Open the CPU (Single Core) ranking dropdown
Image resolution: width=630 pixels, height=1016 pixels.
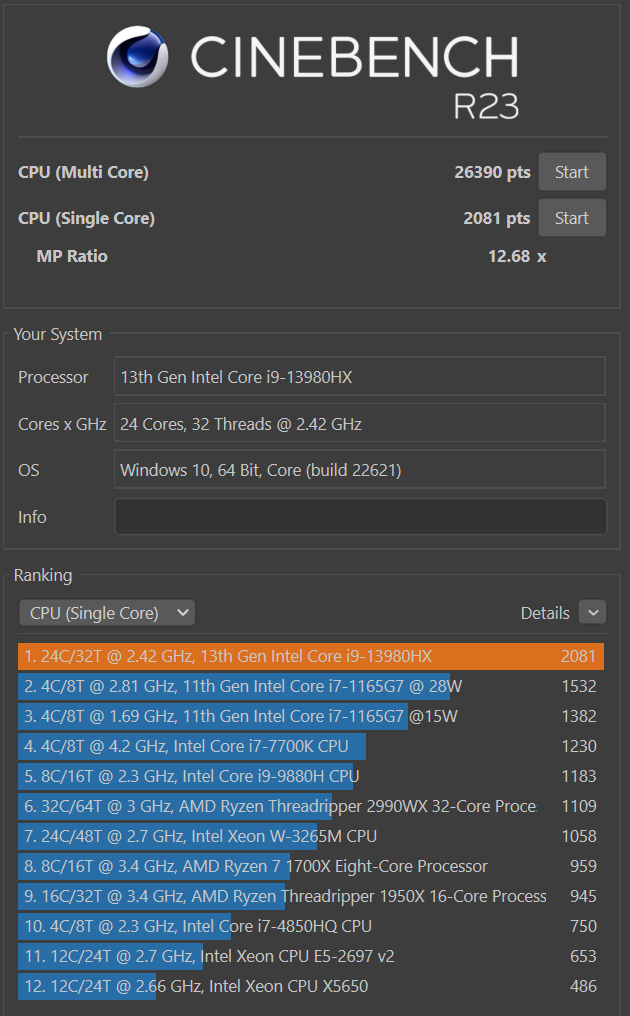107,613
